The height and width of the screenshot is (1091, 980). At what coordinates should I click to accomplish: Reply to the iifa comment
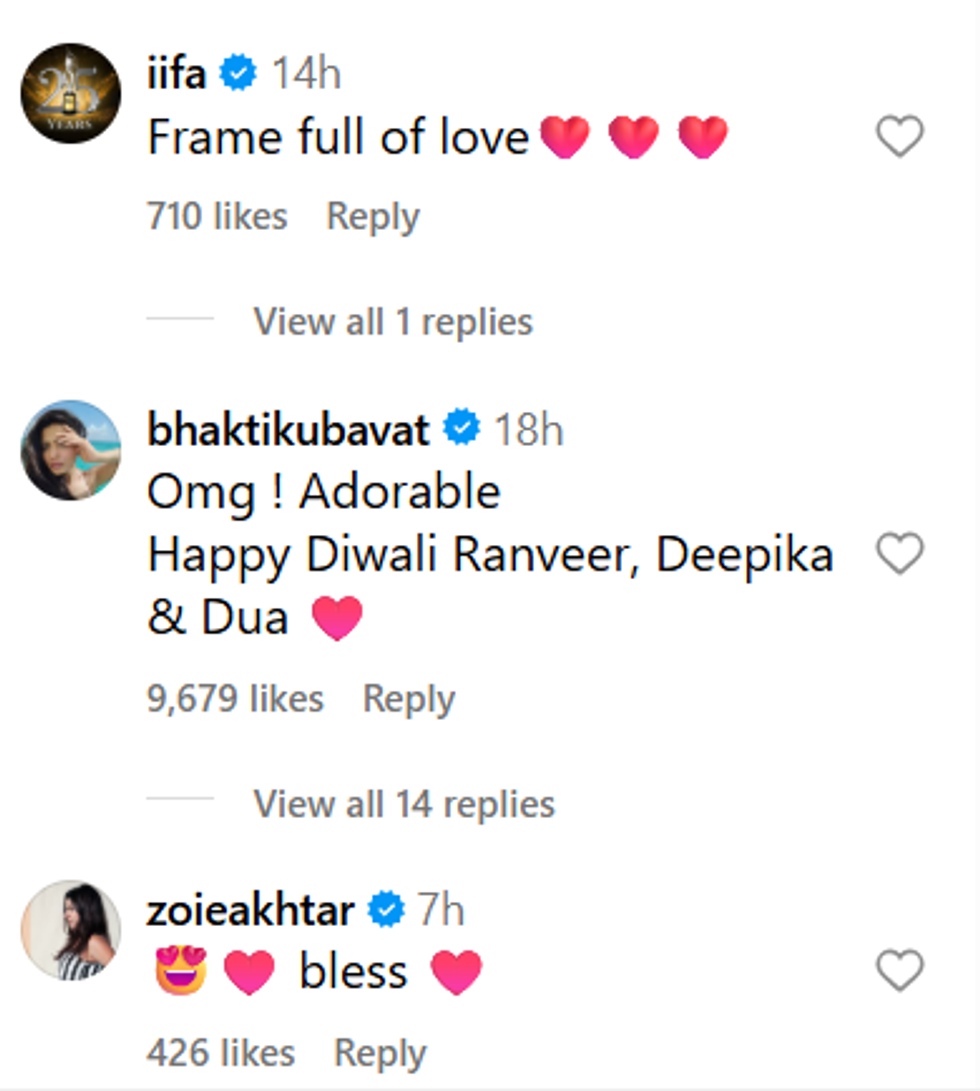pos(373,217)
